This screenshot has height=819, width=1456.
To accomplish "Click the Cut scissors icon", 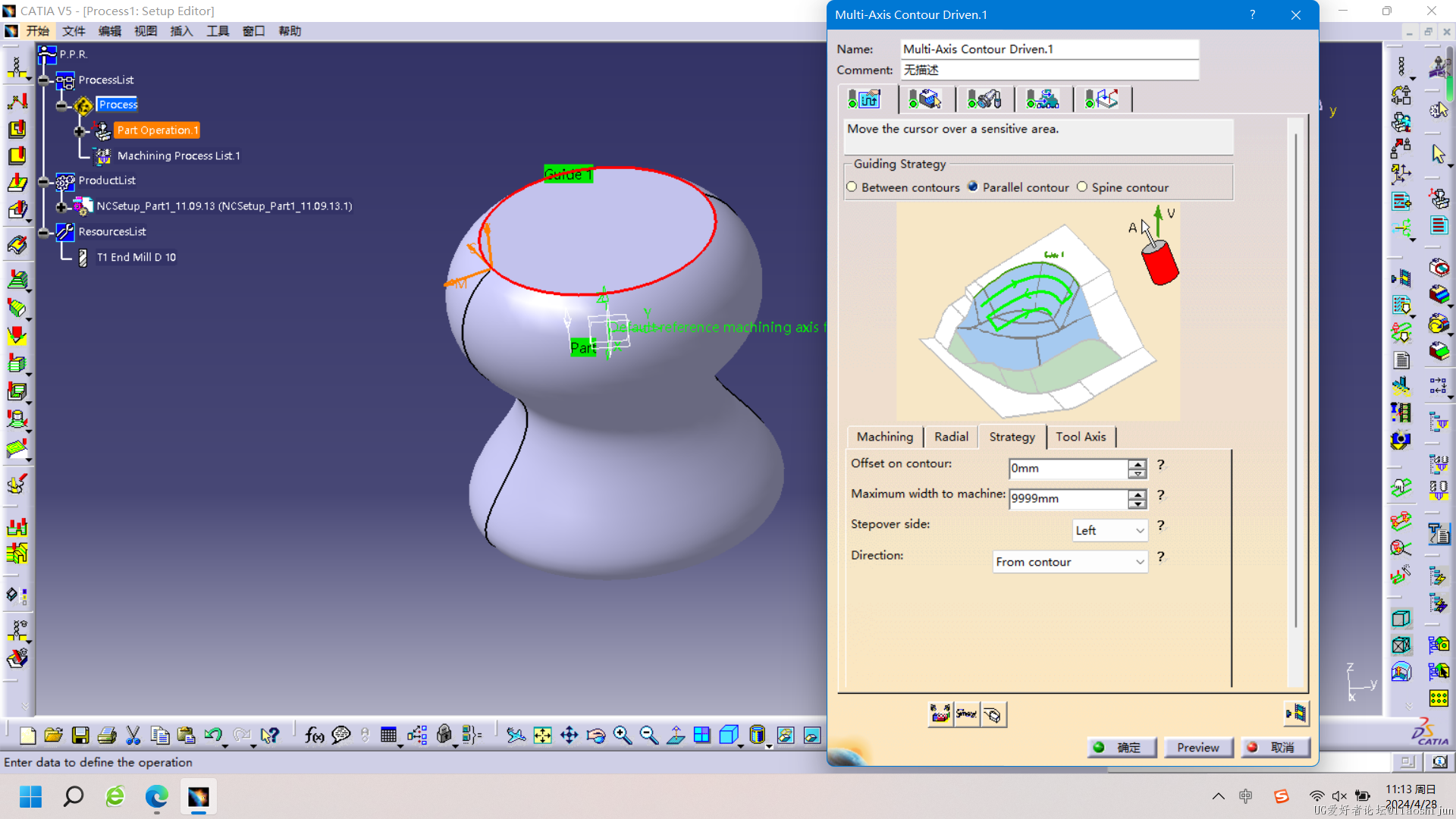I will [133, 735].
